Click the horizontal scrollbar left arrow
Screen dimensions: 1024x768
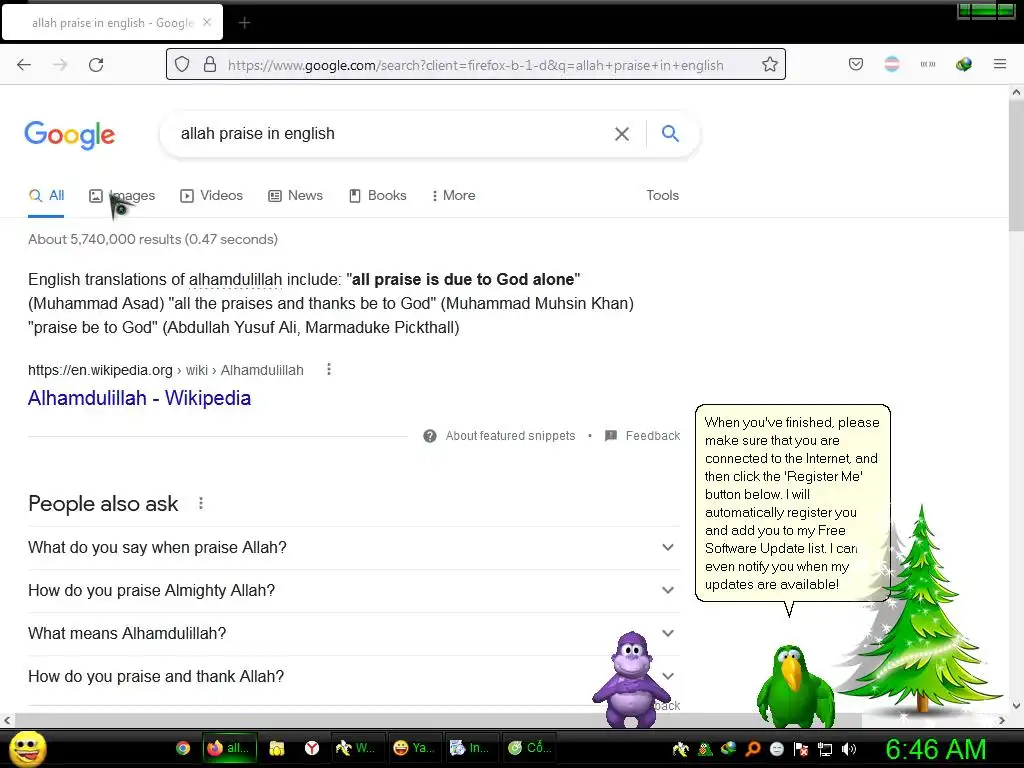[x=7, y=720]
